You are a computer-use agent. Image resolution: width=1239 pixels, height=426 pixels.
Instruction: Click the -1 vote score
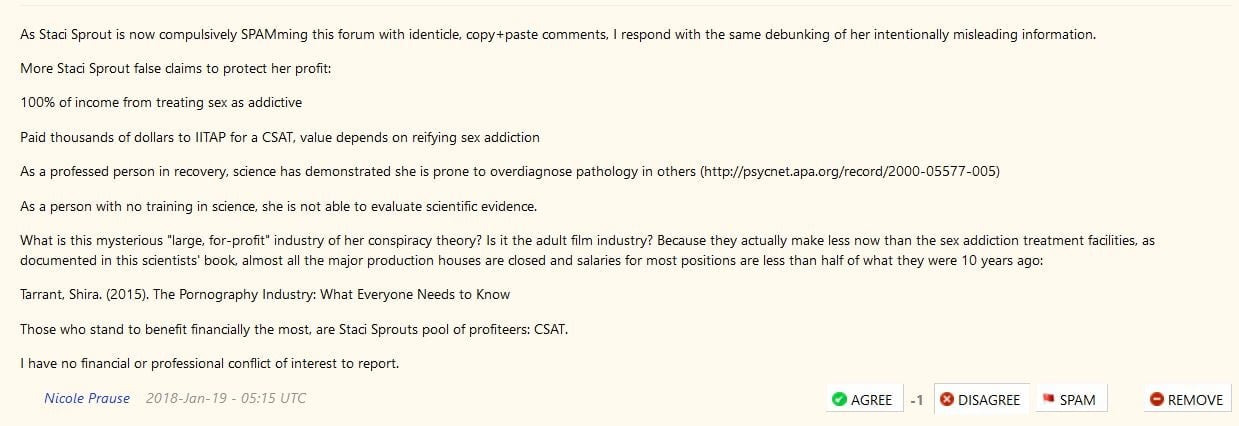[x=916, y=399]
